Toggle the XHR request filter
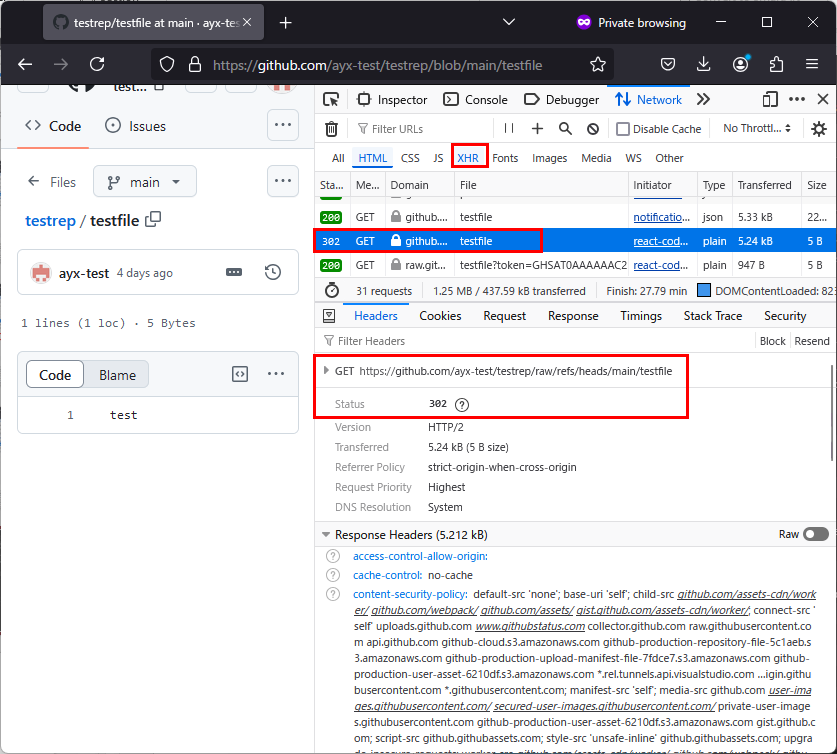Viewport: 837px width, 754px height. point(468,158)
